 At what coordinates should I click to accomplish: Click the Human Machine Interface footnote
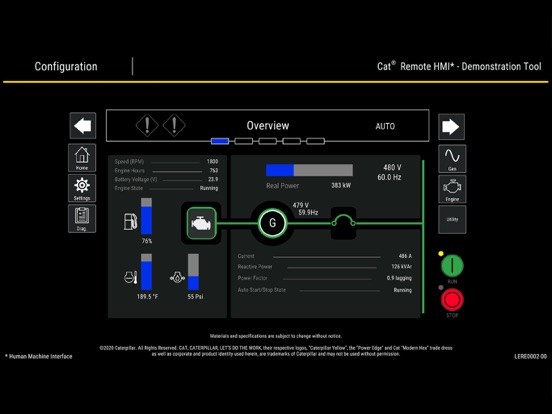[x=39, y=357]
